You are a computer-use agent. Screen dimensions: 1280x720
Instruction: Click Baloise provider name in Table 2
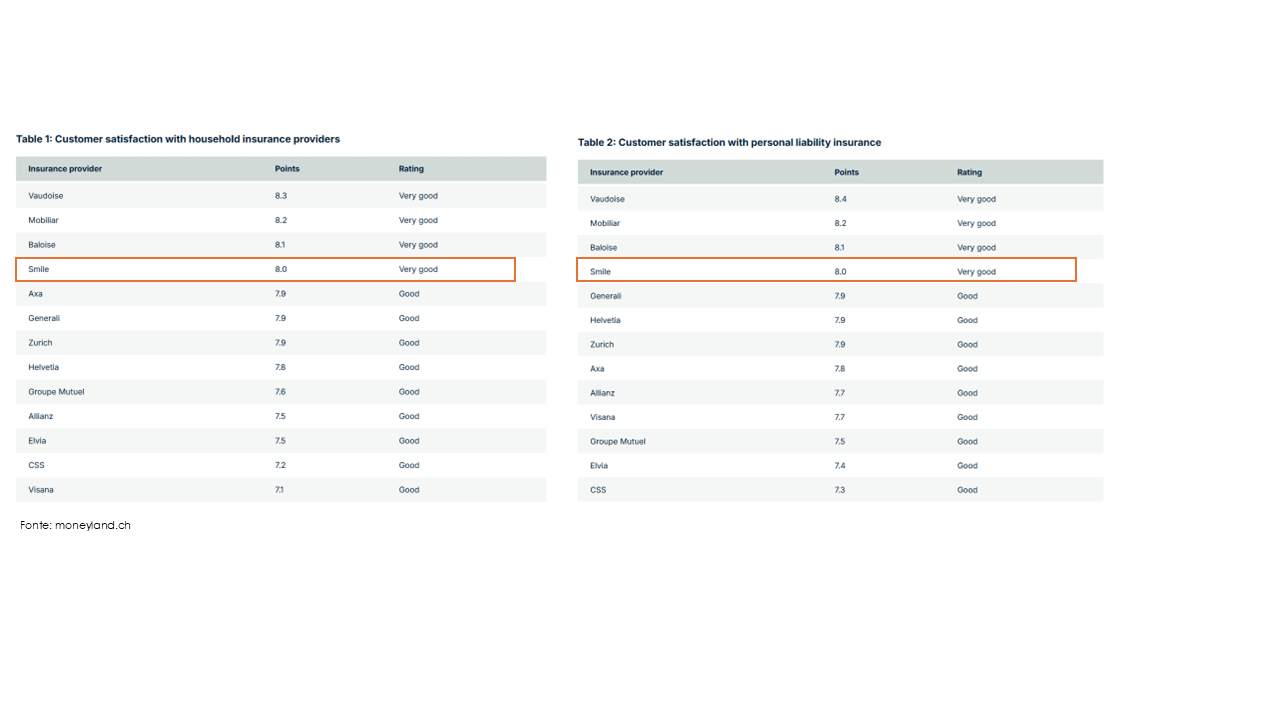click(x=603, y=247)
